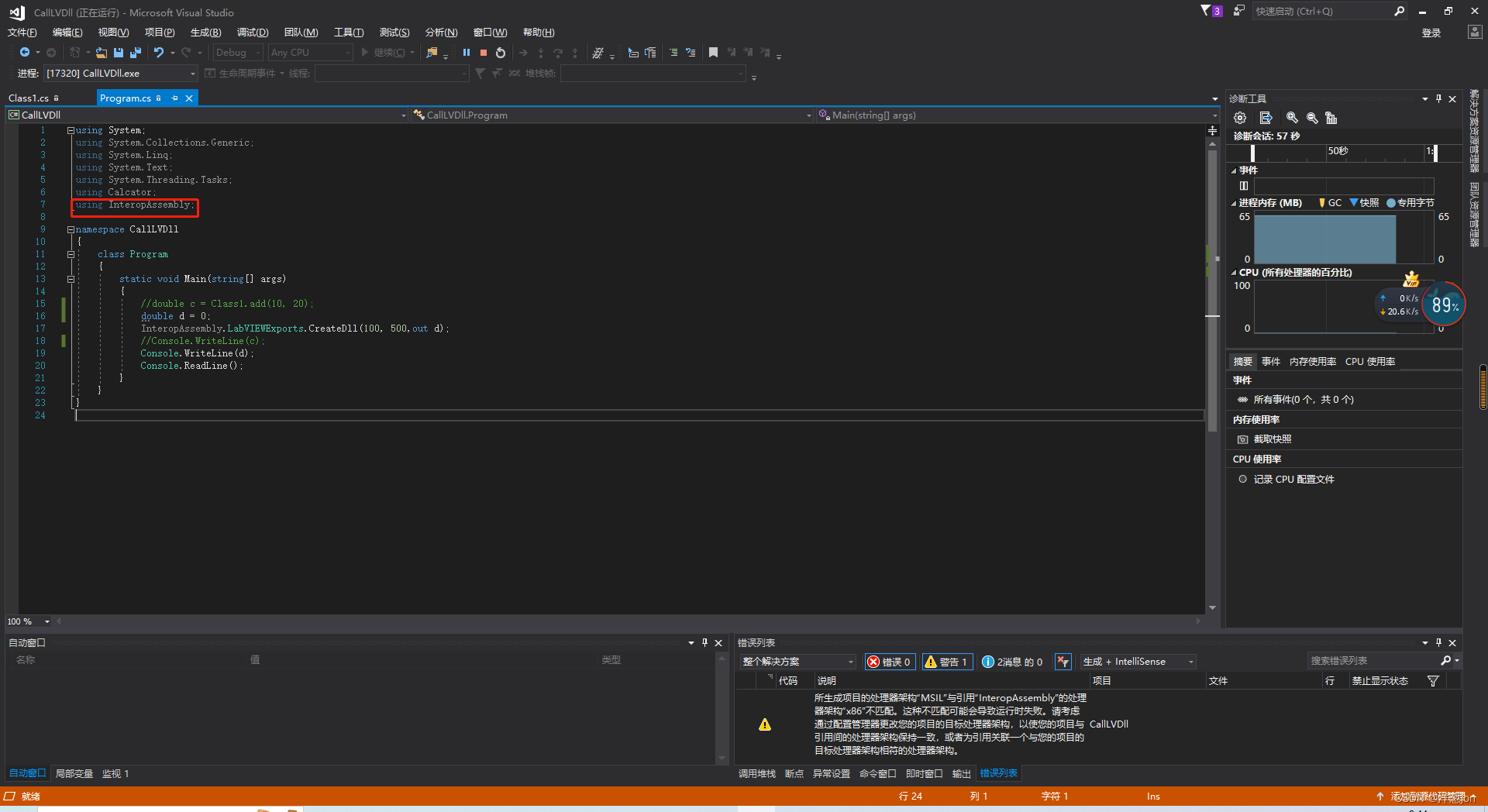The image size is (1488, 812).
Task: Open the editor zoom 100 % combo box
Action: point(29,621)
